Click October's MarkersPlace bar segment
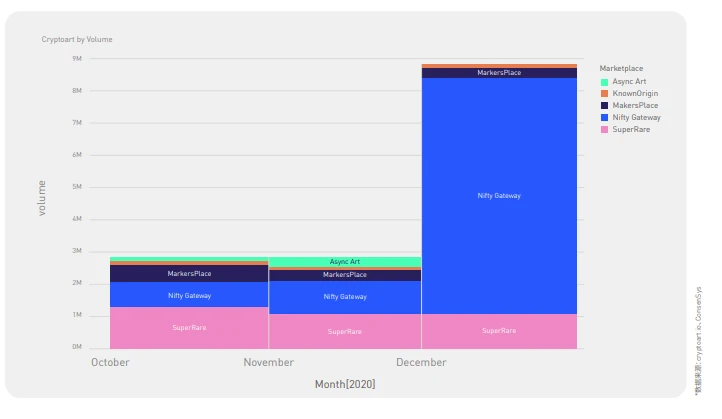The image size is (722, 419). pos(189,274)
